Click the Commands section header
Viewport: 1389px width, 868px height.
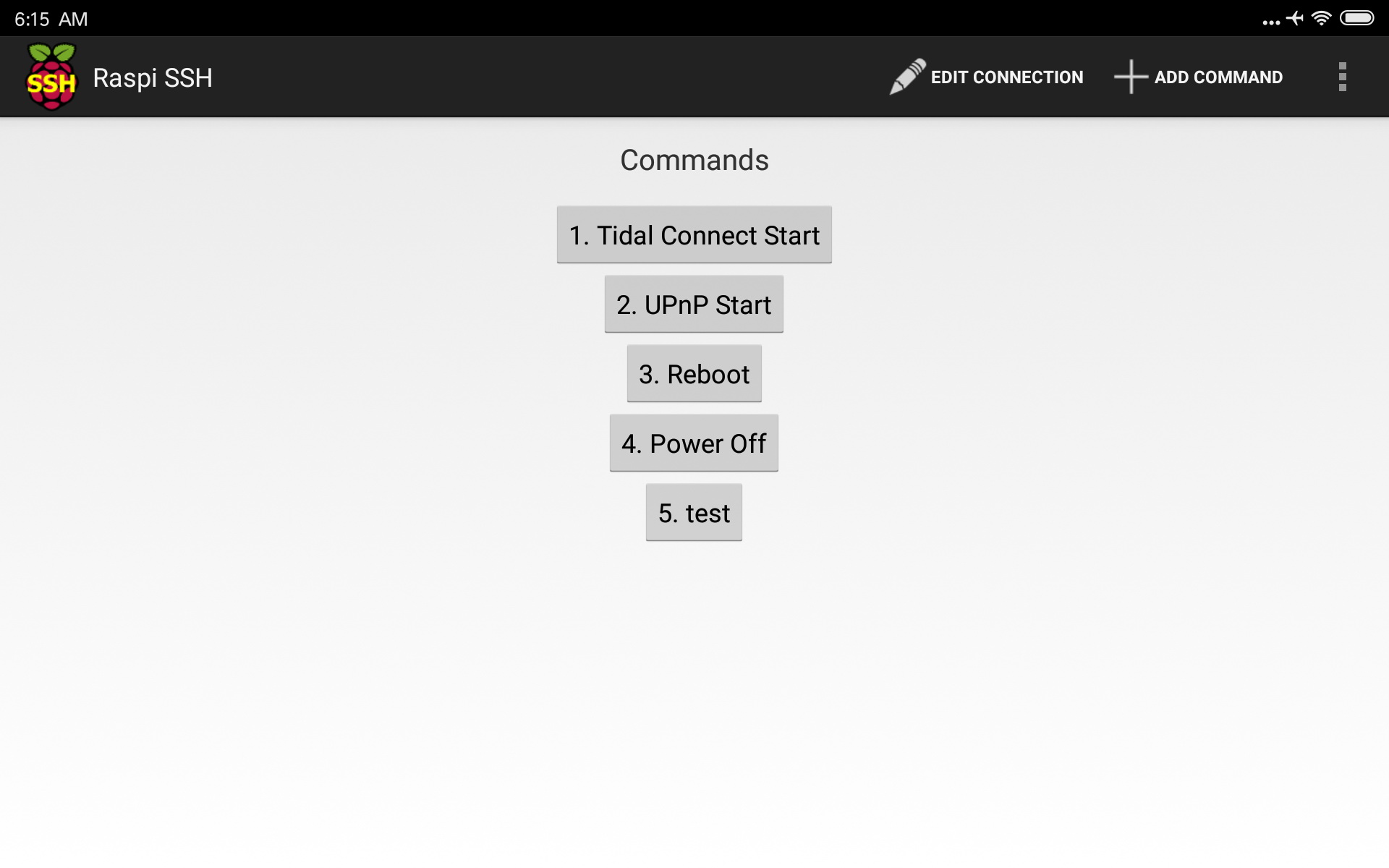click(x=694, y=160)
